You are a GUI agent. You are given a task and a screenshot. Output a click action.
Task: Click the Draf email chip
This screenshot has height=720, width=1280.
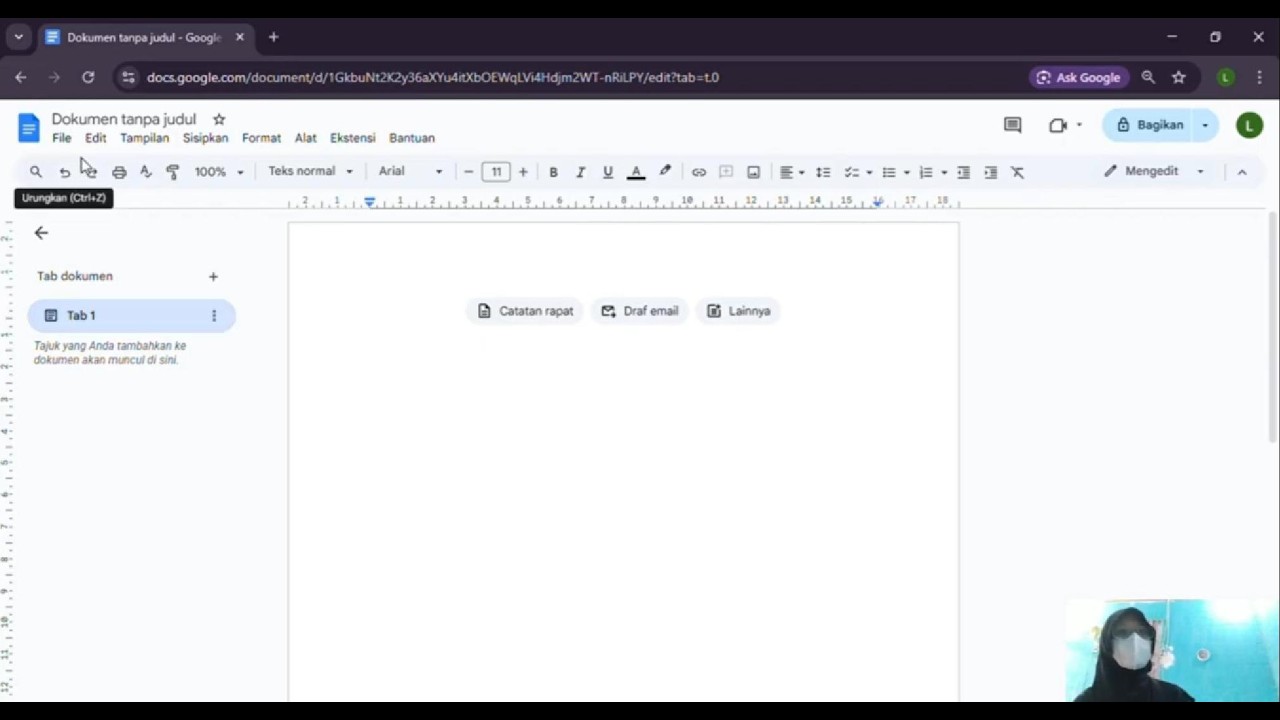click(640, 311)
